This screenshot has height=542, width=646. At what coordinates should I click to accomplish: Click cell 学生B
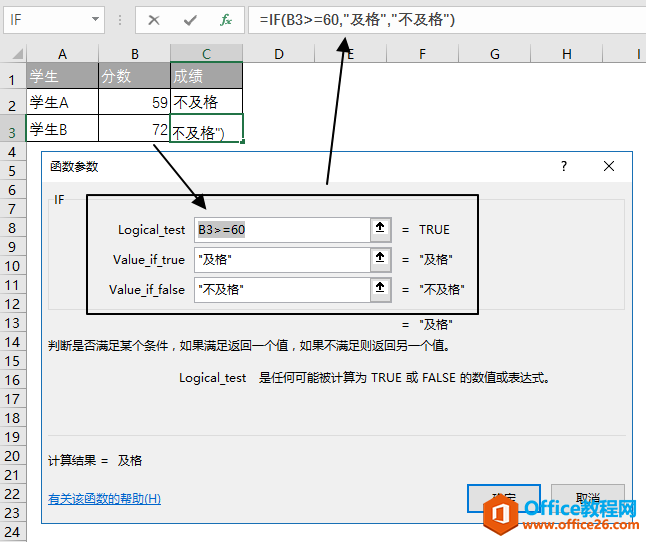coord(62,128)
